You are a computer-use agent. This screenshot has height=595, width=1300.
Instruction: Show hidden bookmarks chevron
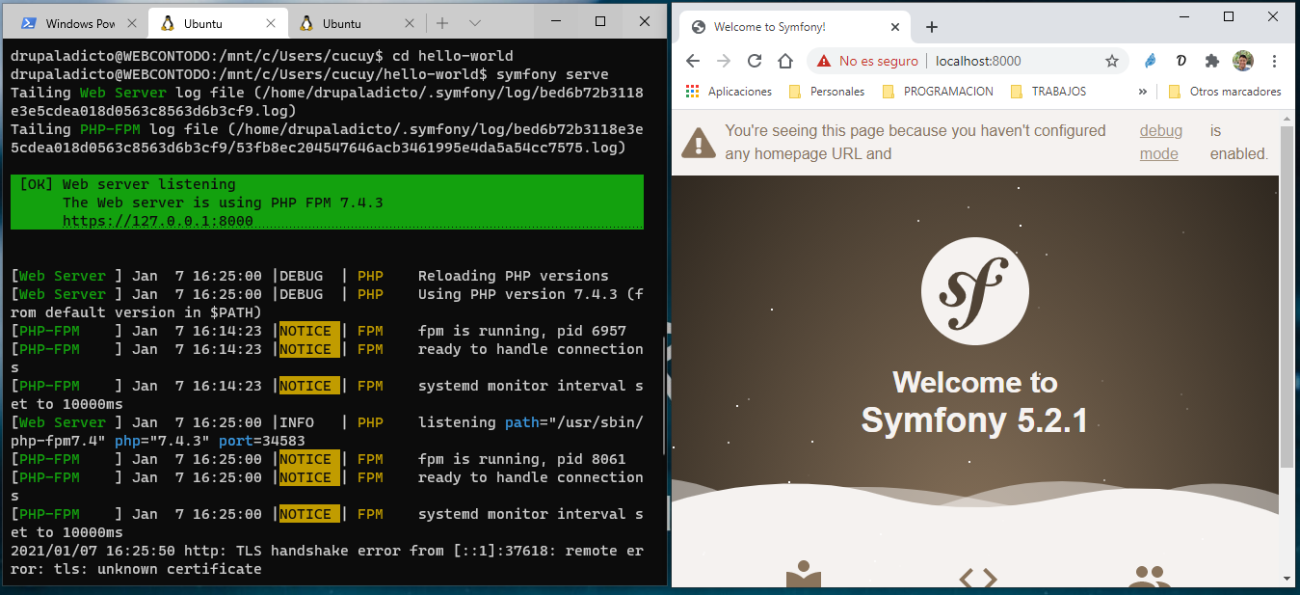pyautogui.click(x=1143, y=91)
